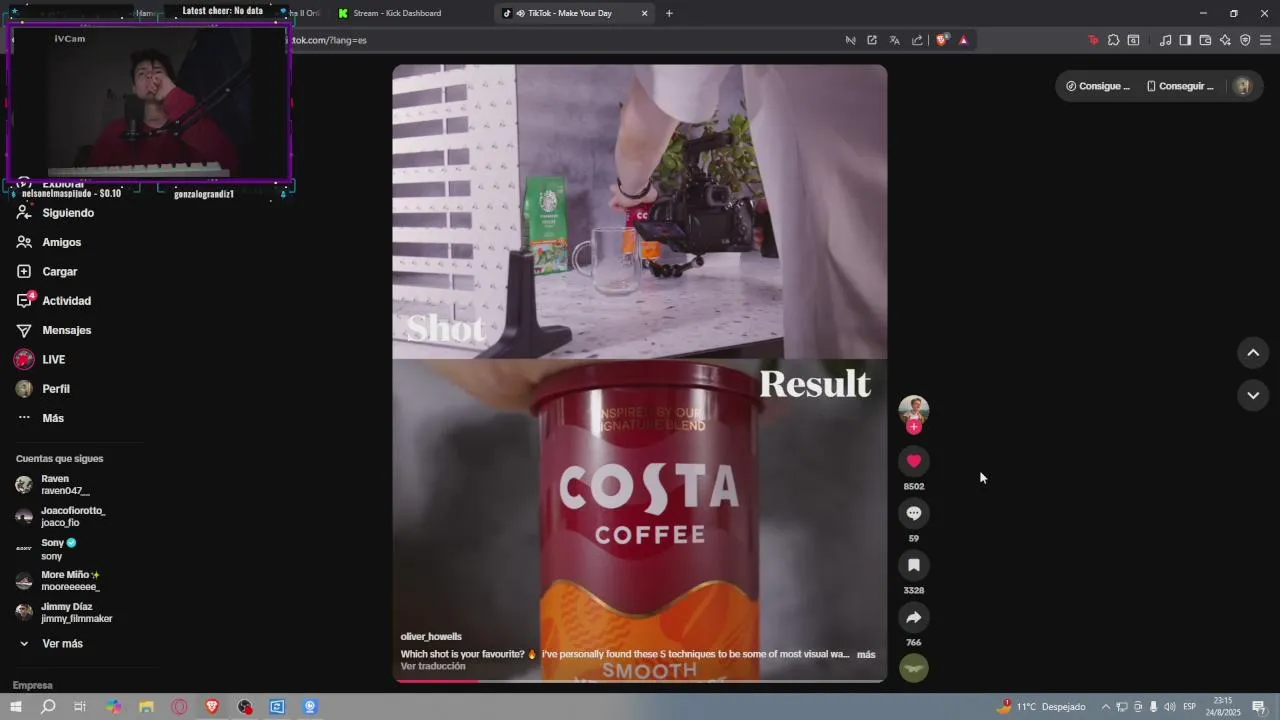The width and height of the screenshot is (1280, 720).
Task: Open Task View on taskbar
Action: coord(80,707)
